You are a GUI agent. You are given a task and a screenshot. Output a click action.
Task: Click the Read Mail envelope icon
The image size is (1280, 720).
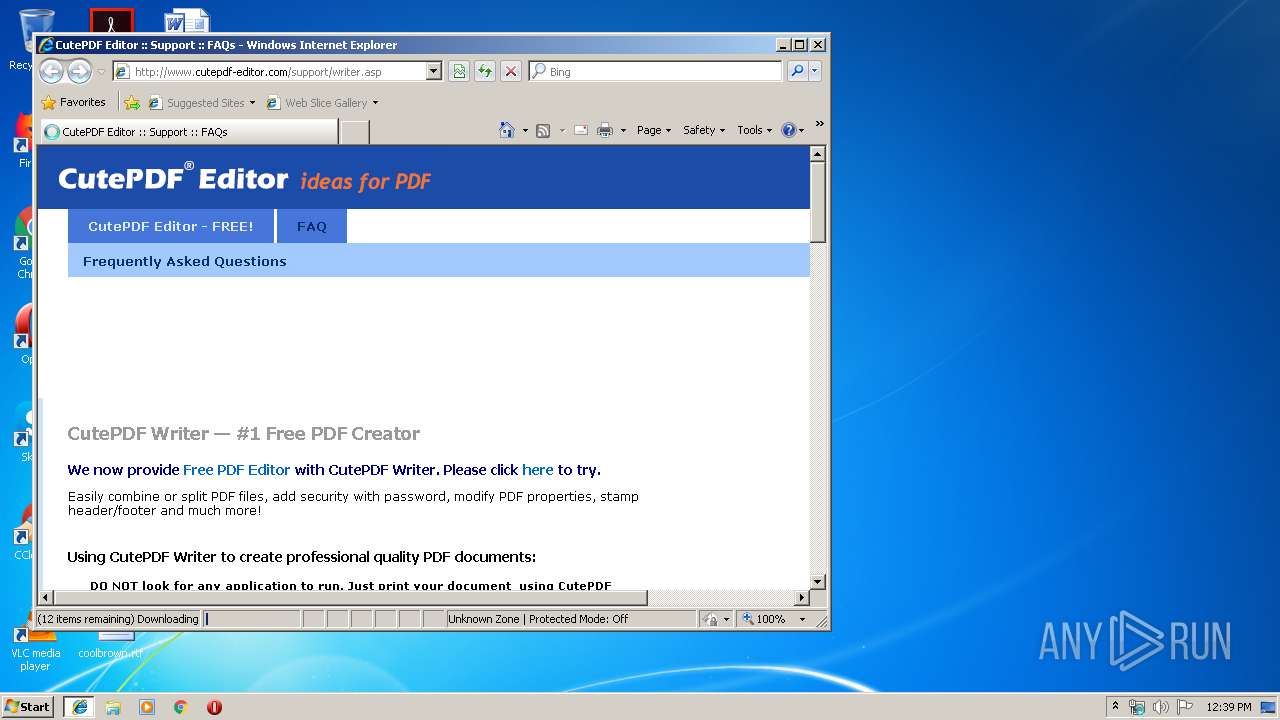coord(581,130)
